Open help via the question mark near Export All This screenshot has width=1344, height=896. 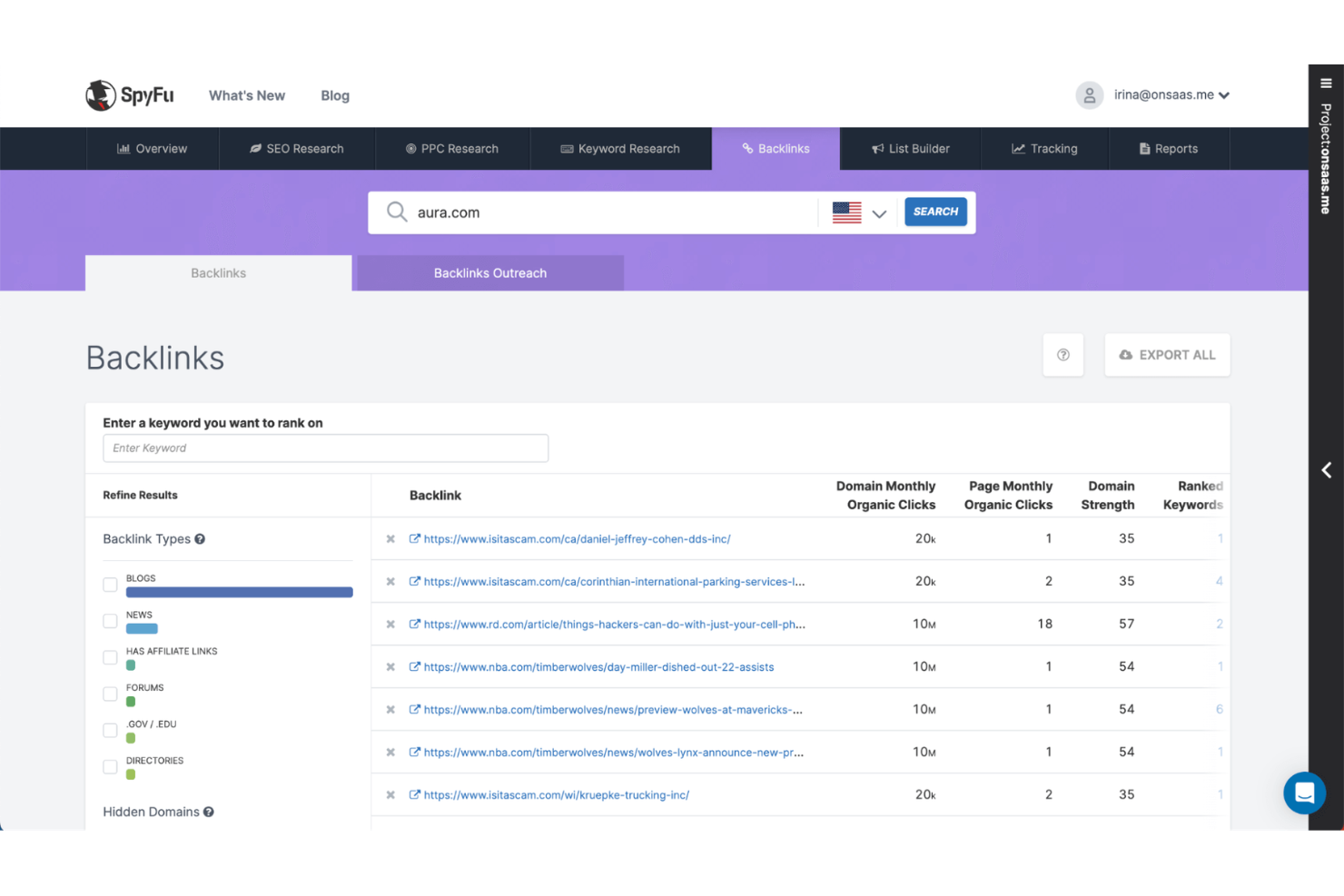pos(1062,354)
